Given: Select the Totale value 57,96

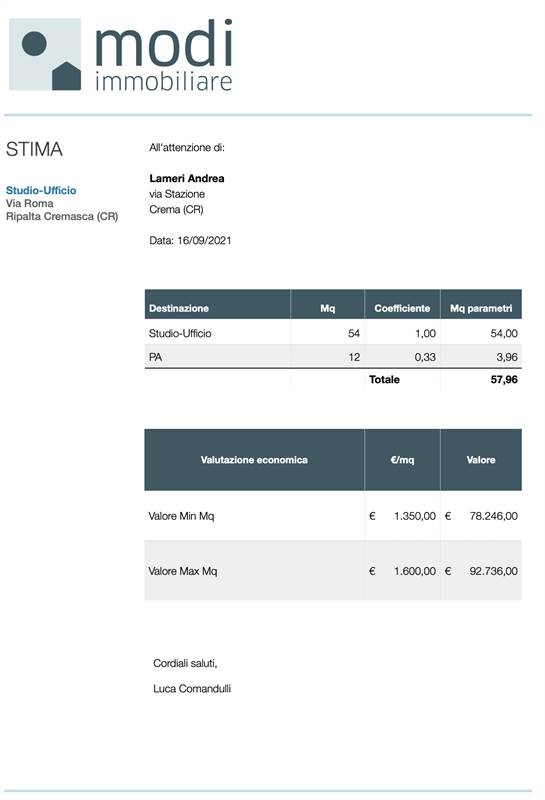Looking at the screenshot, I should (504, 380).
